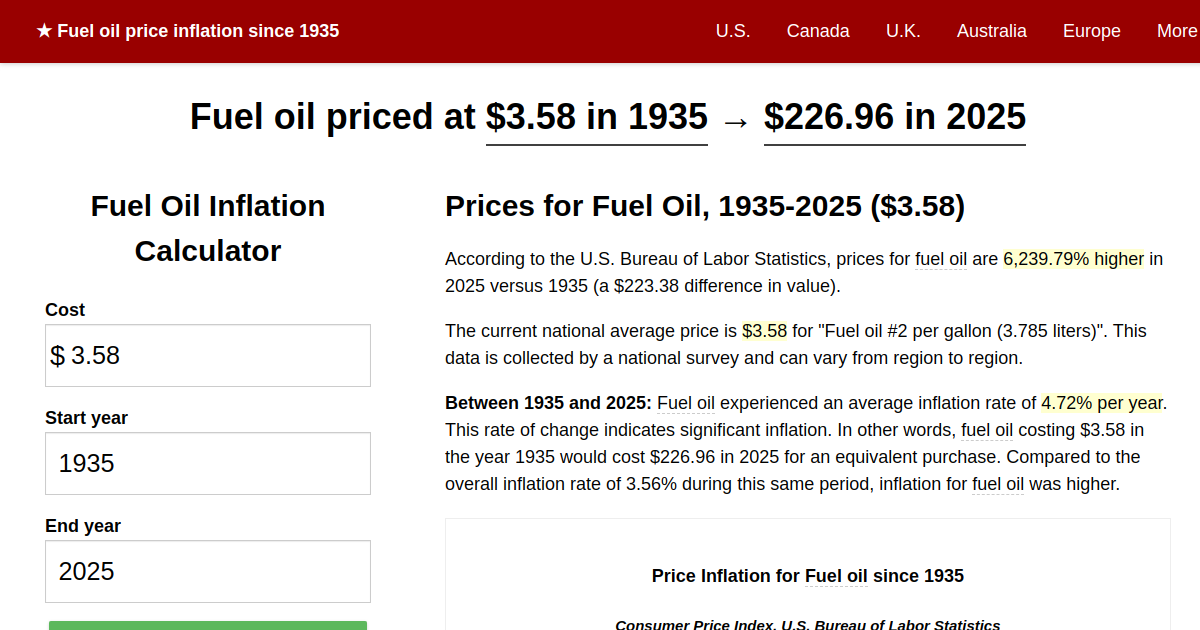The image size is (1200, 630).
Task: Click the underlined $226.96 in 2025 heading
Action: (x=894, y=117)
